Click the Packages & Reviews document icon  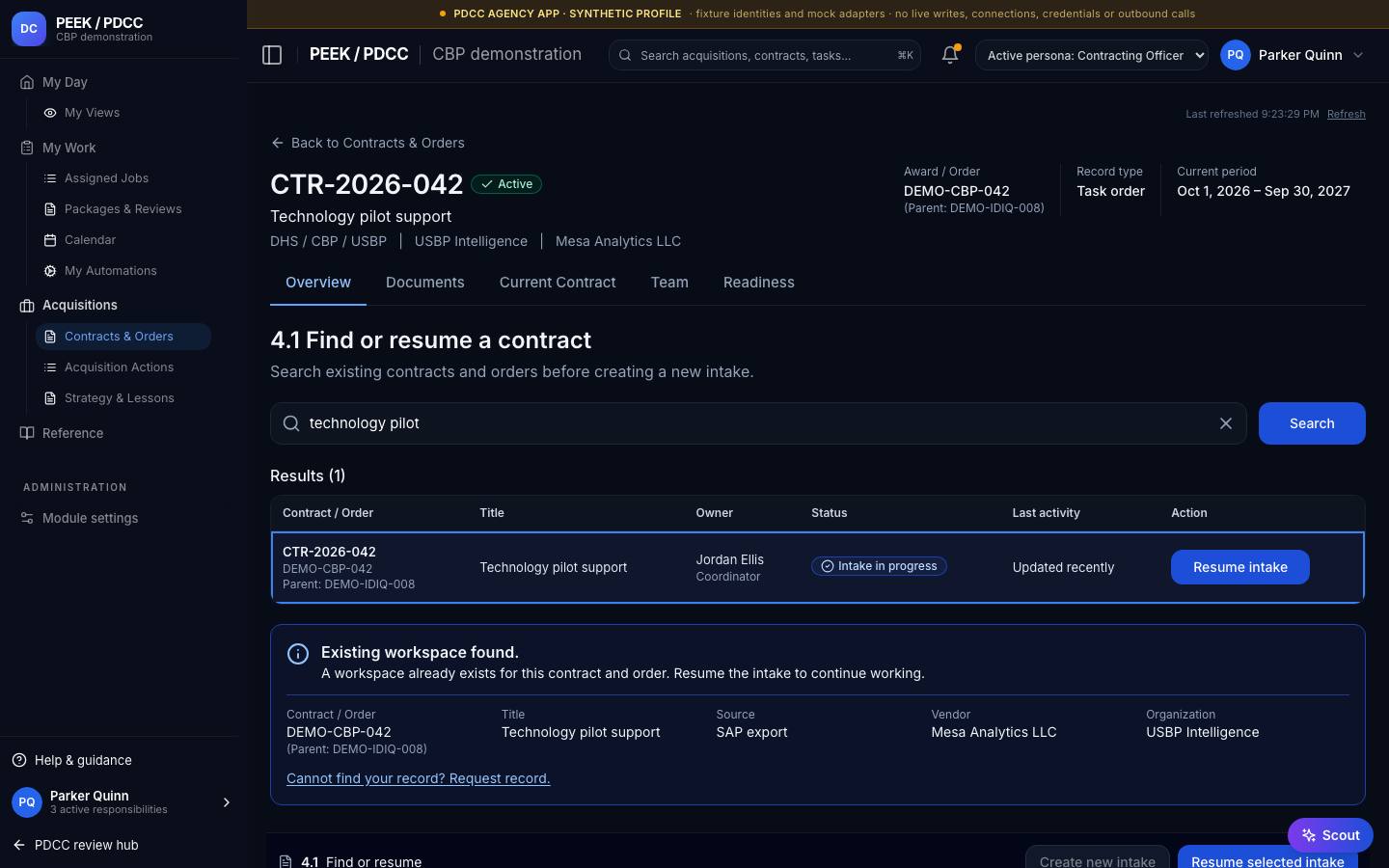[x=50, y=209]
